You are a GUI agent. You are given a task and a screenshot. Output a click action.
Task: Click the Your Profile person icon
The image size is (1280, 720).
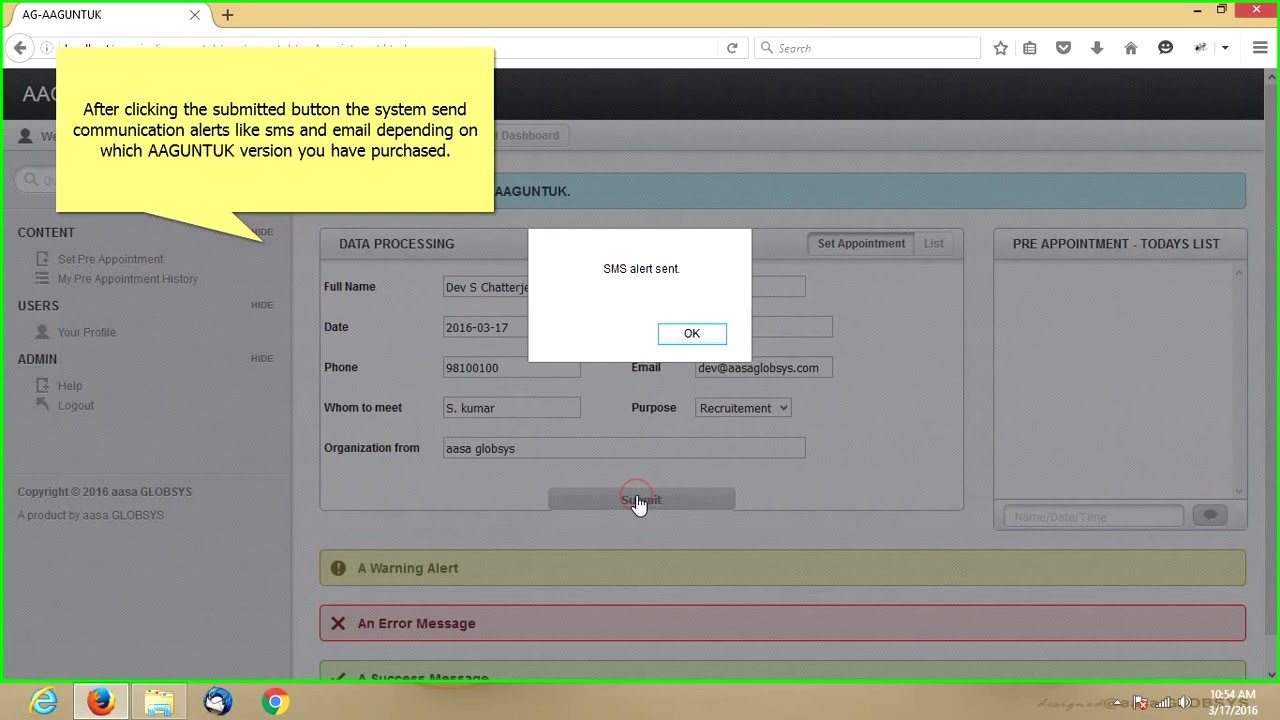(42, 331)
